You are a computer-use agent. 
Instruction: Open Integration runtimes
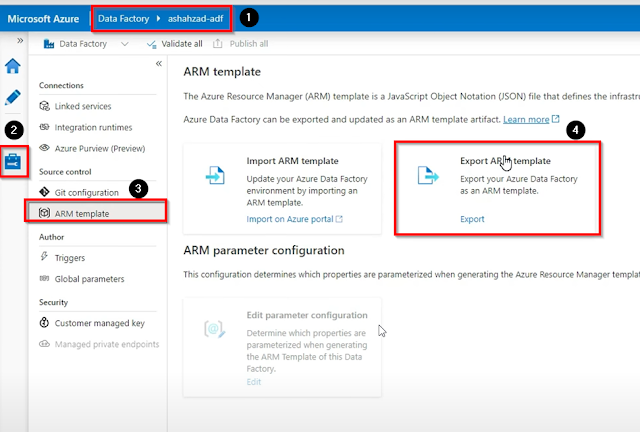[93, 127]
